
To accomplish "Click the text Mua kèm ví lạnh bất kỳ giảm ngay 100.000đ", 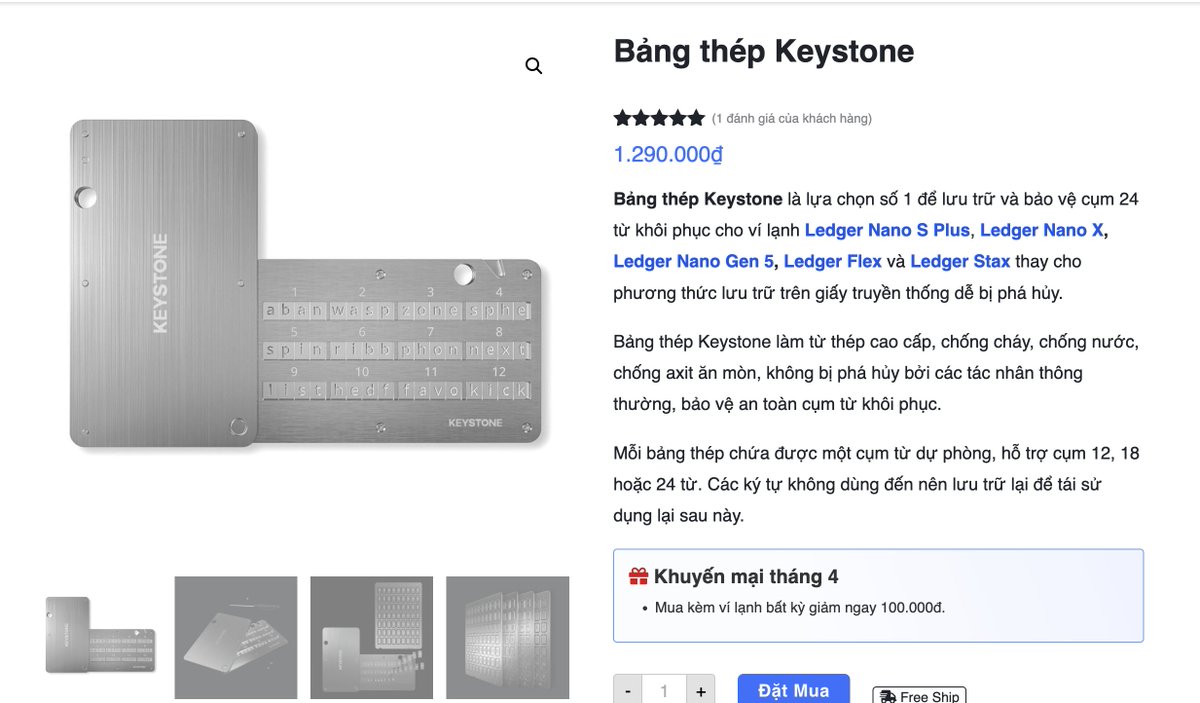I will click(x=800, y=608).
